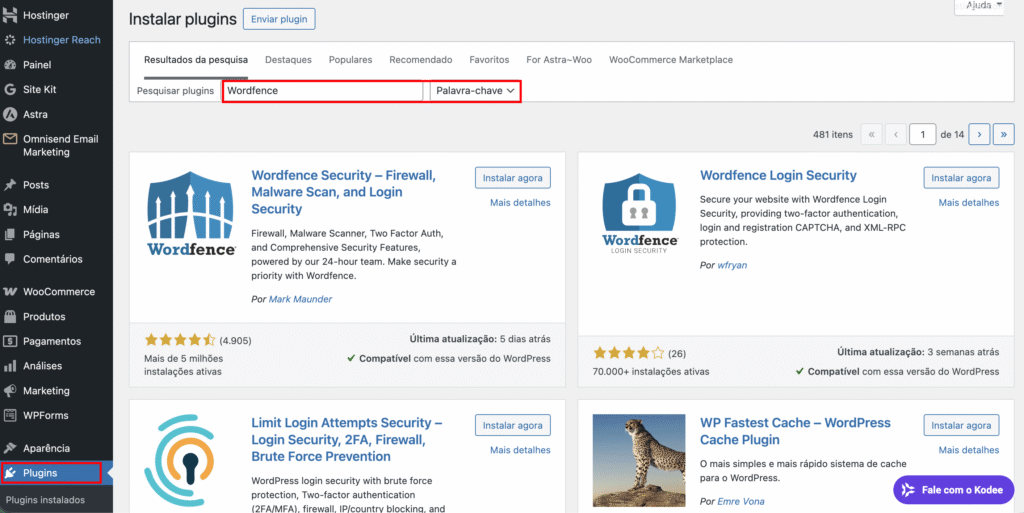This screenshot has height=513, width=1024.
Task: Click the Enviar plugin button
Action: point(280,19)
